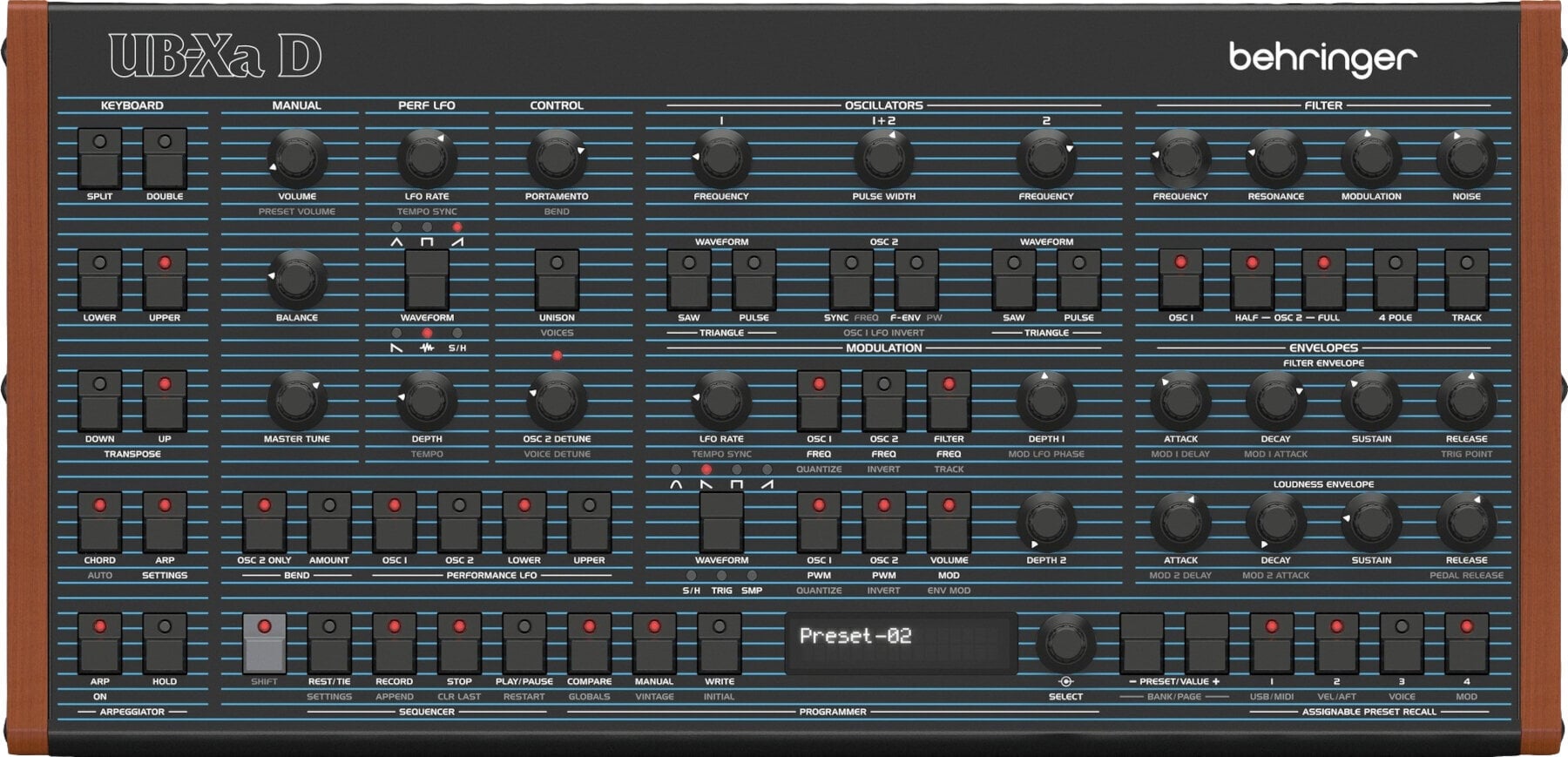Click the modulation LFO RATE knob
Viewport: 1568px width, 757px height.
(x=721, y=401)
